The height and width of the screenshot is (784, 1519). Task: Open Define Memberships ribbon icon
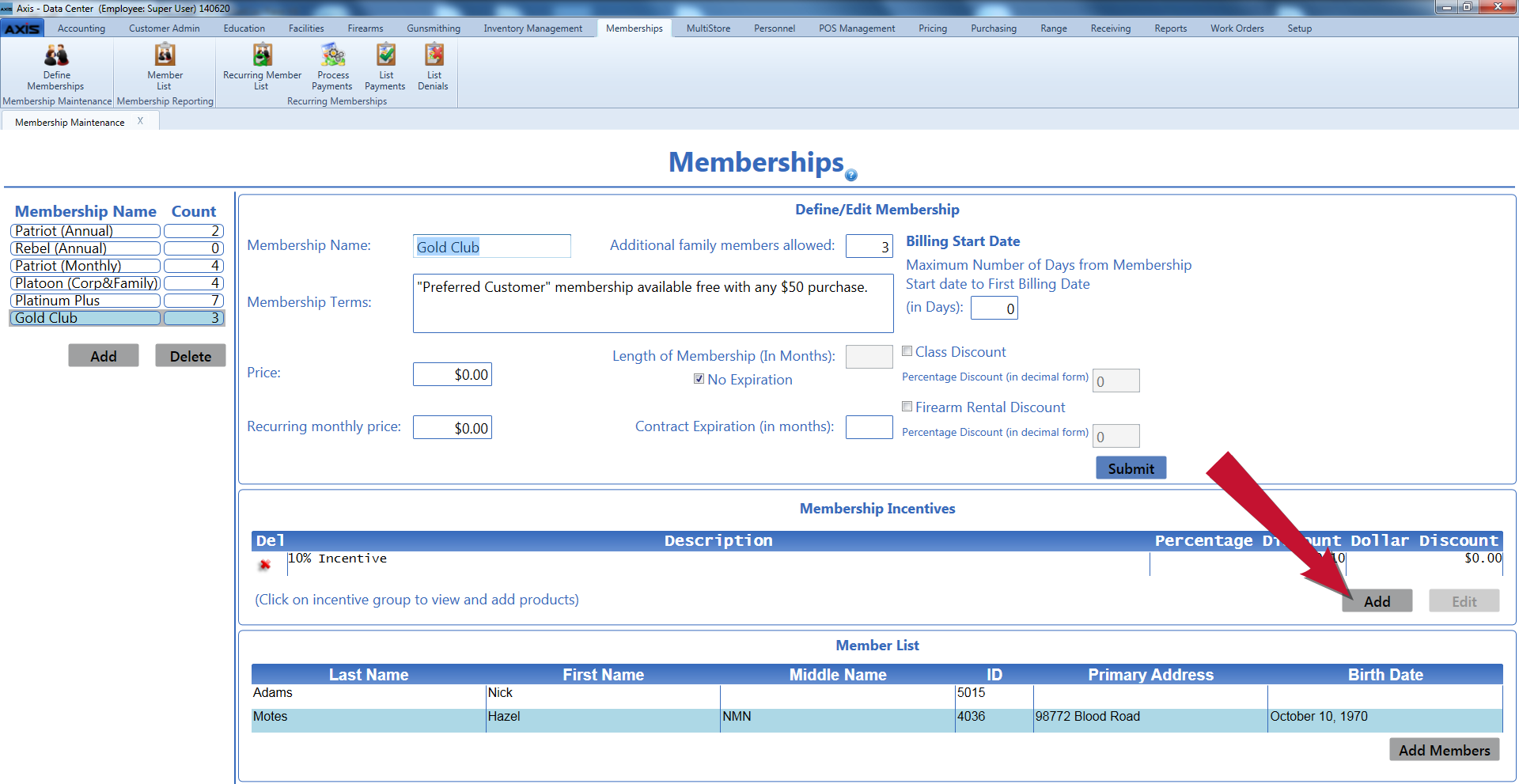[56, 66]
